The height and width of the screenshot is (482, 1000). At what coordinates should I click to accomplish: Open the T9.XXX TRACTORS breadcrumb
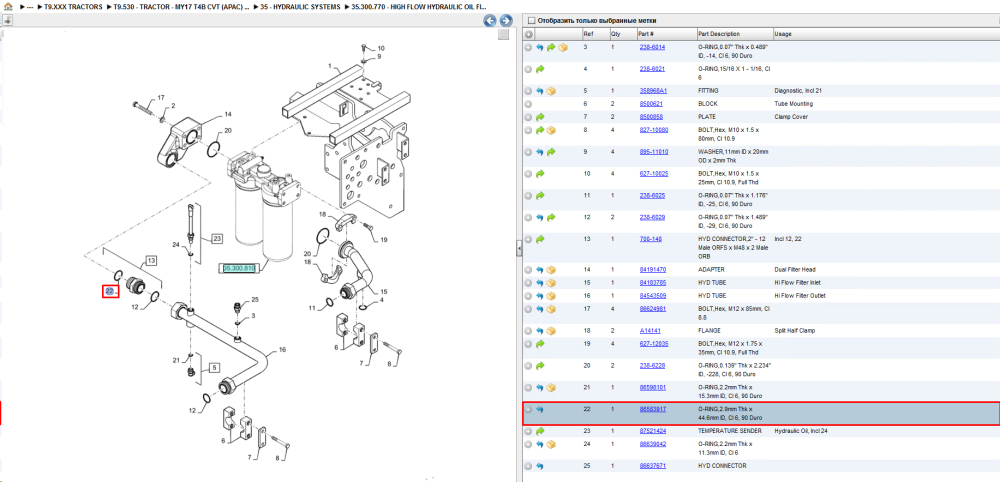(72, 7)
